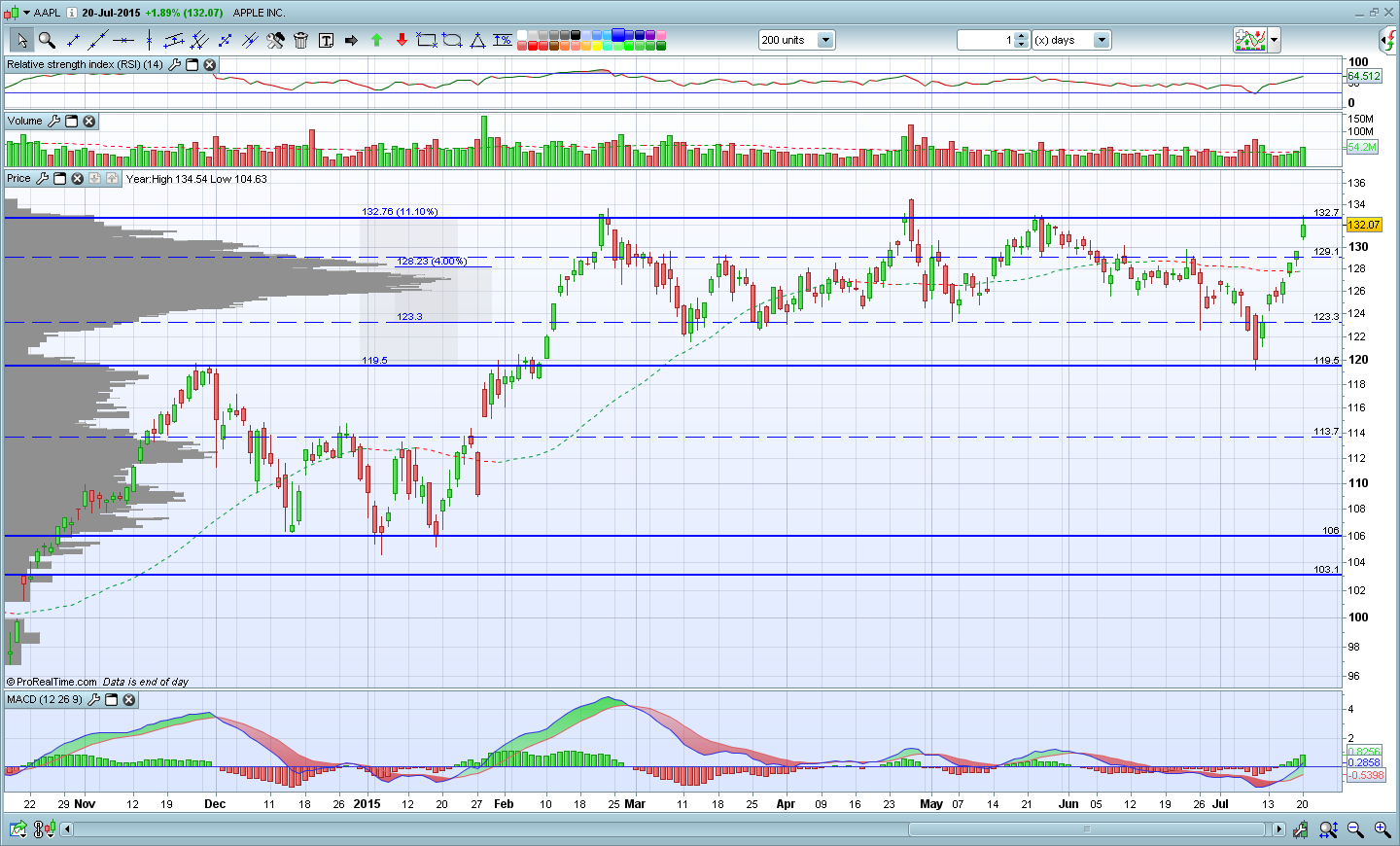Screen dimensions: 1400x846
Task: Select the ellipse drawing tool
Action: tap(452, 40)
